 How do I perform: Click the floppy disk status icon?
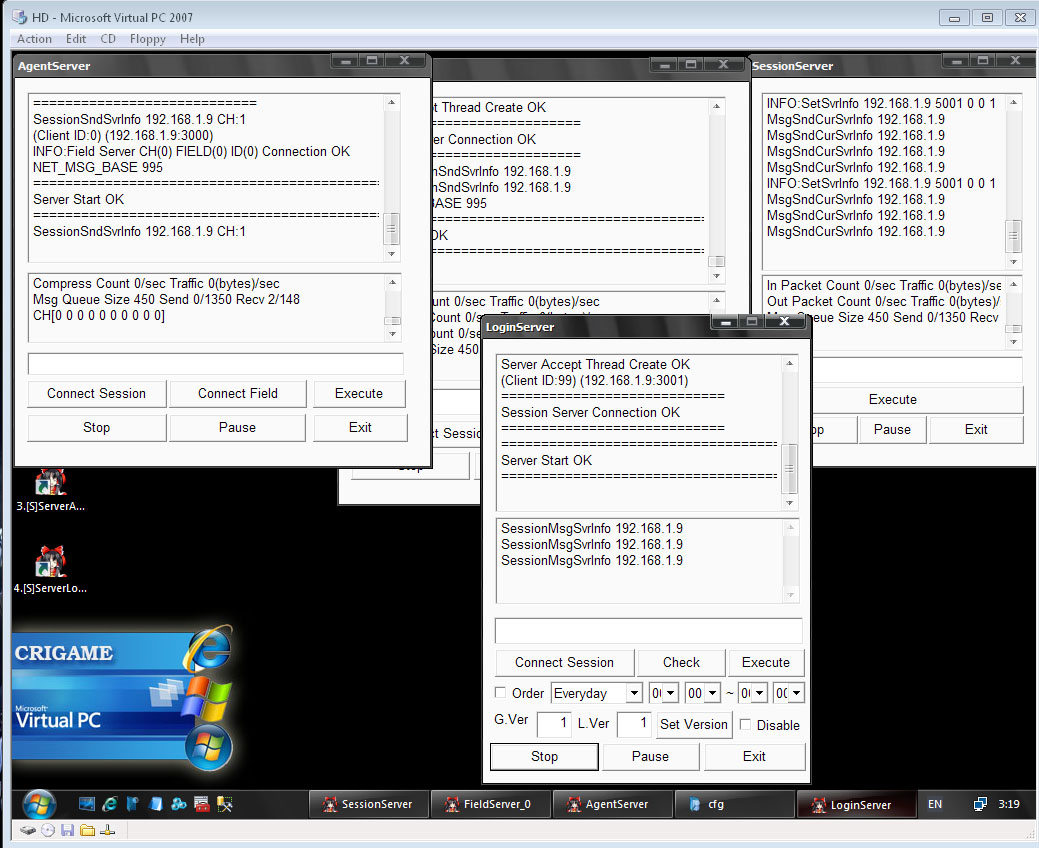point(67,830)
